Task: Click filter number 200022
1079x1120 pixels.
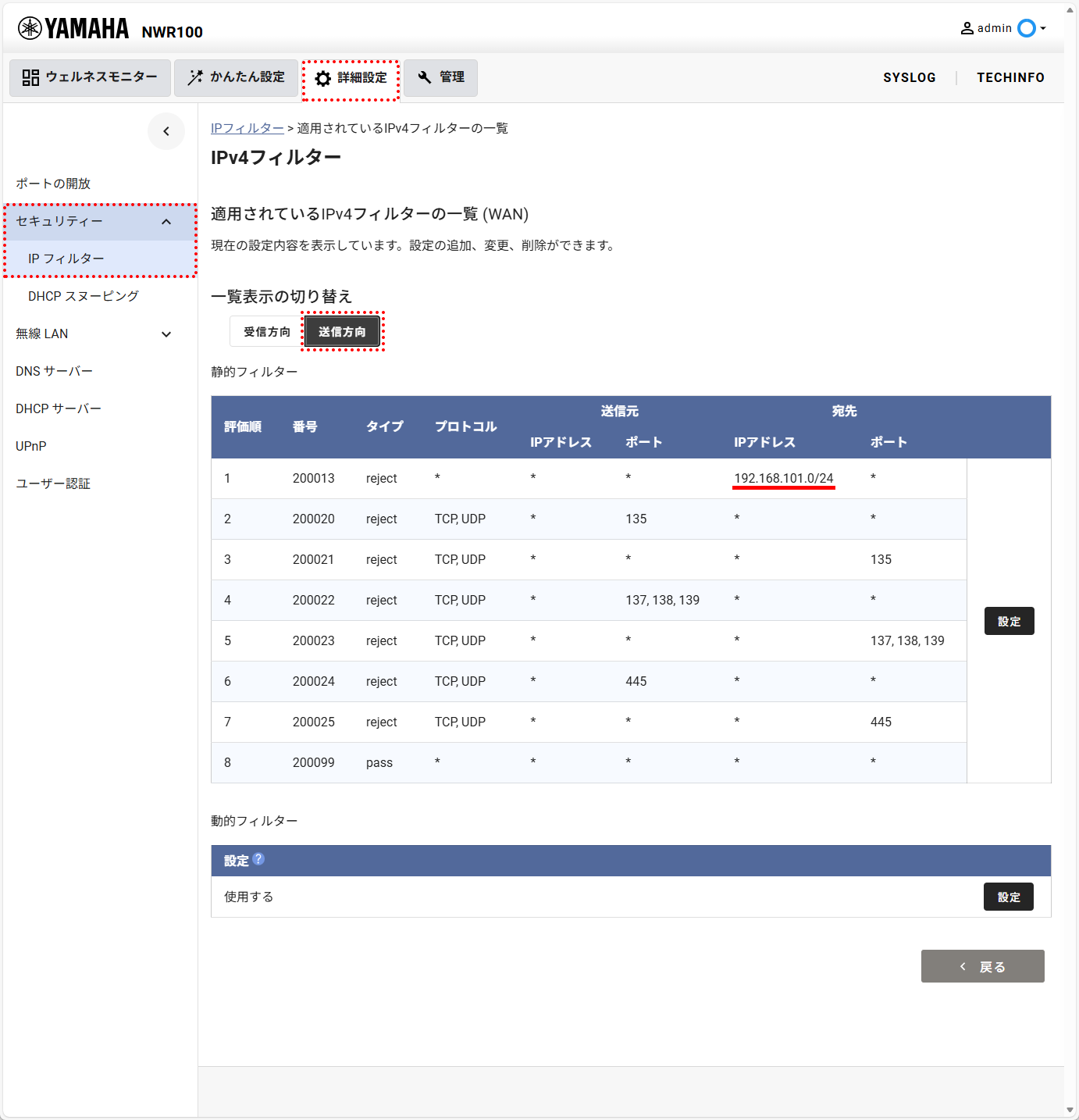Action: (314, 600)
